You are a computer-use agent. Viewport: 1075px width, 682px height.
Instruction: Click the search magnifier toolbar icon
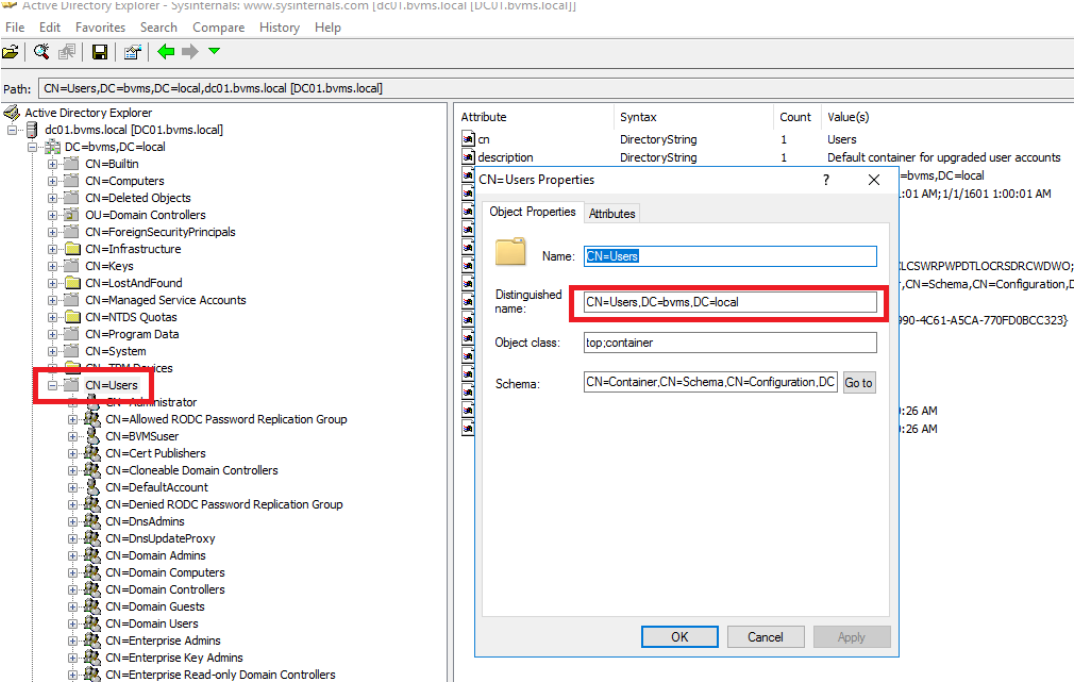click(x=42, y=52)
